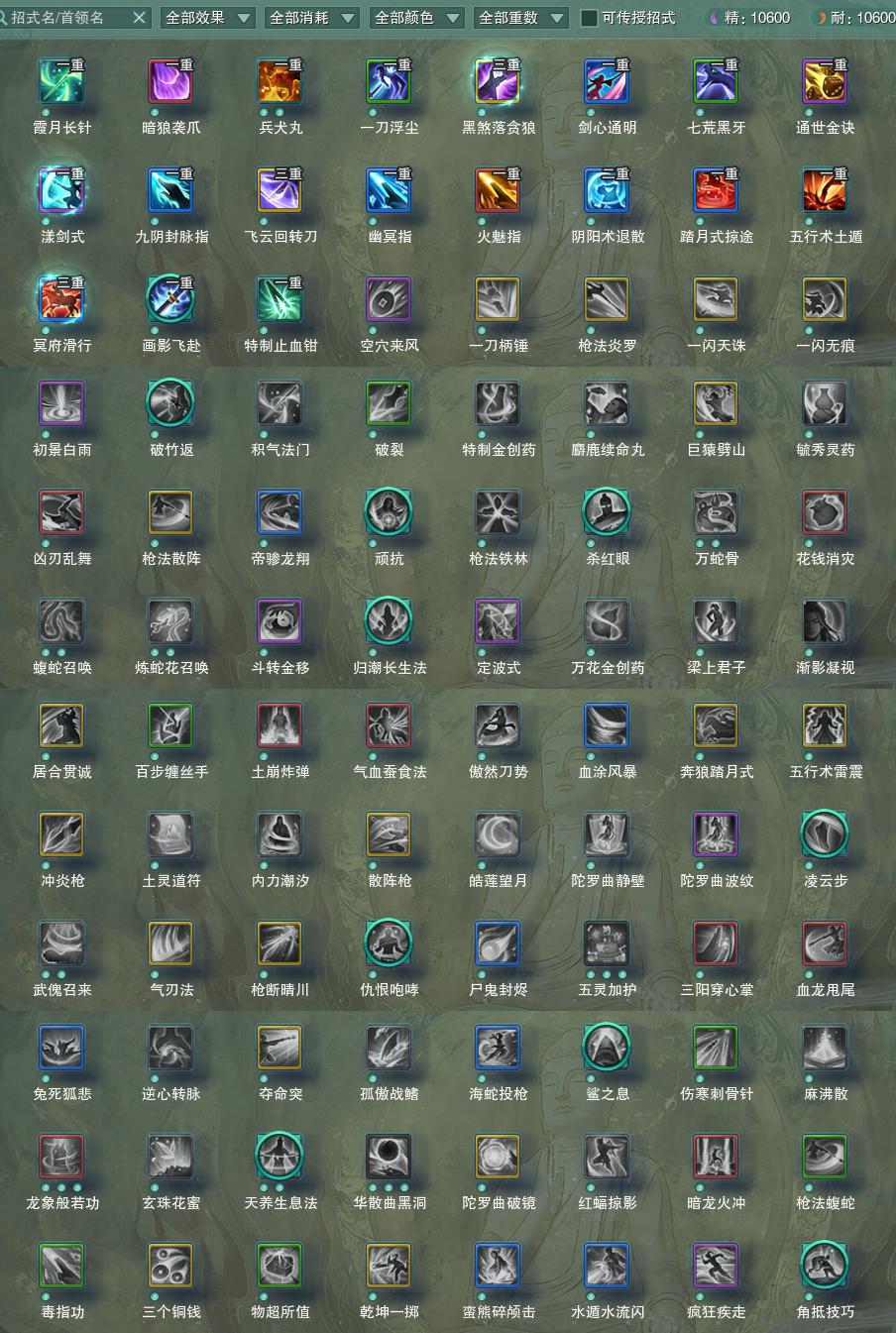Screen dimensions: 896x1333
Task: Select the 九阴封脉指 skill icon
Action: (x=170, y=190)
